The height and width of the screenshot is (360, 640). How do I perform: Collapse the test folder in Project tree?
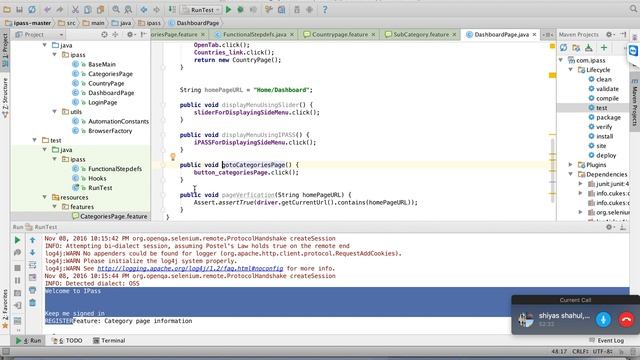pyautogui.click(x=35, y=140)
